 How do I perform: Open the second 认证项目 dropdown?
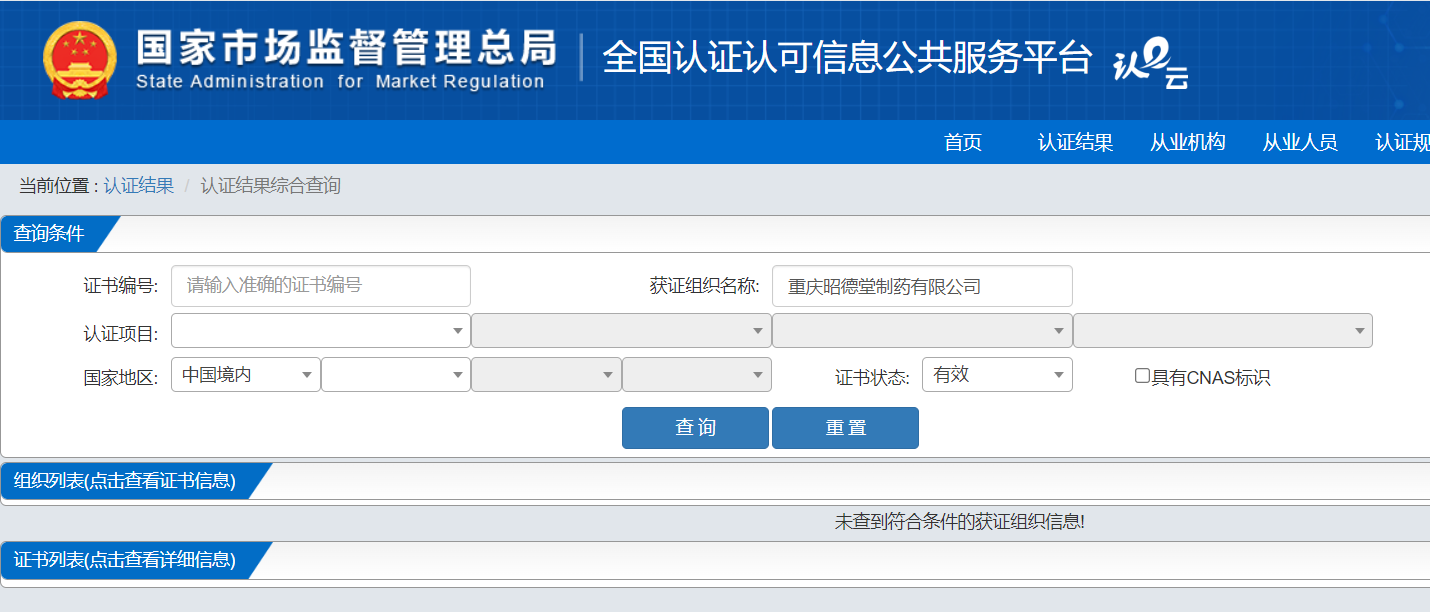621,330
